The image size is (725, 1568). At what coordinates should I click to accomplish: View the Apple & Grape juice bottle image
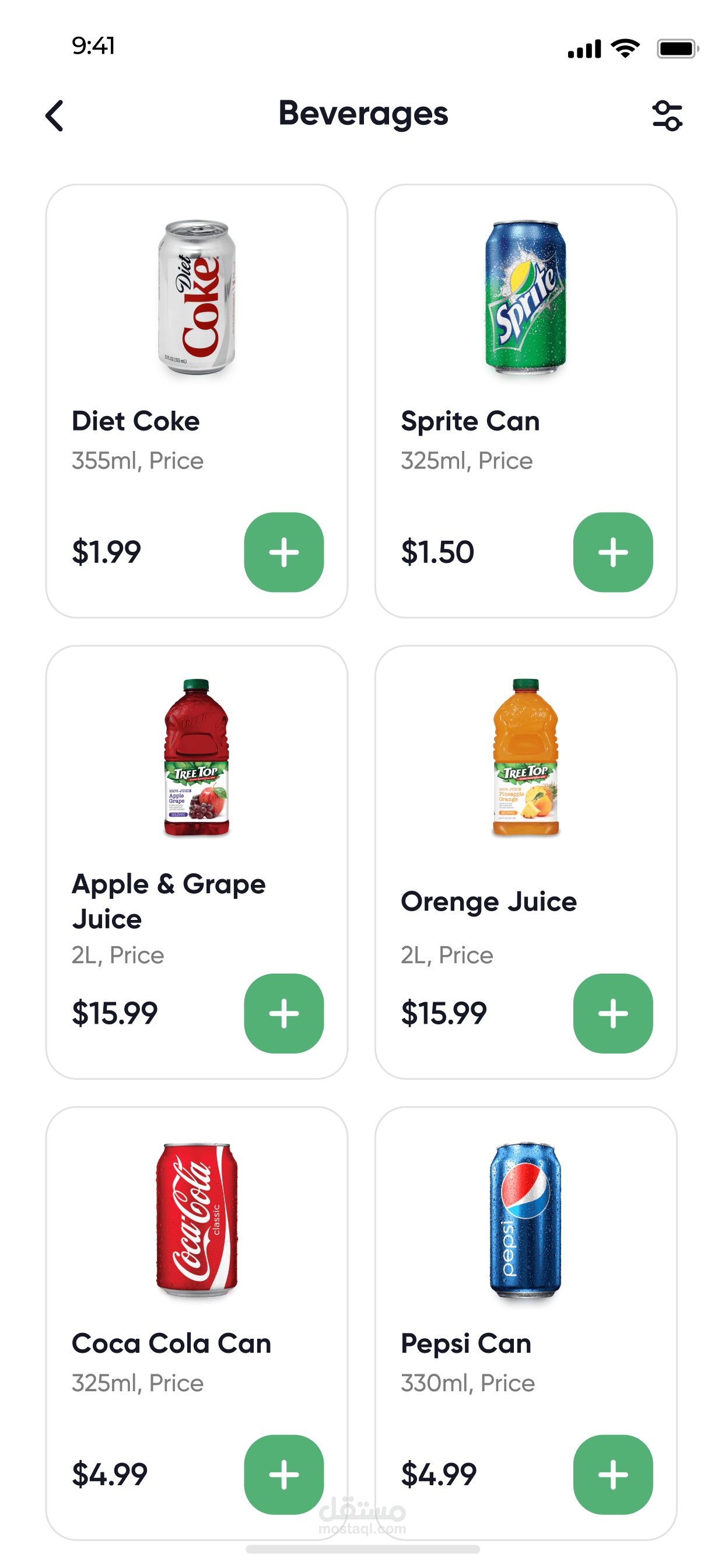(197, 757)
